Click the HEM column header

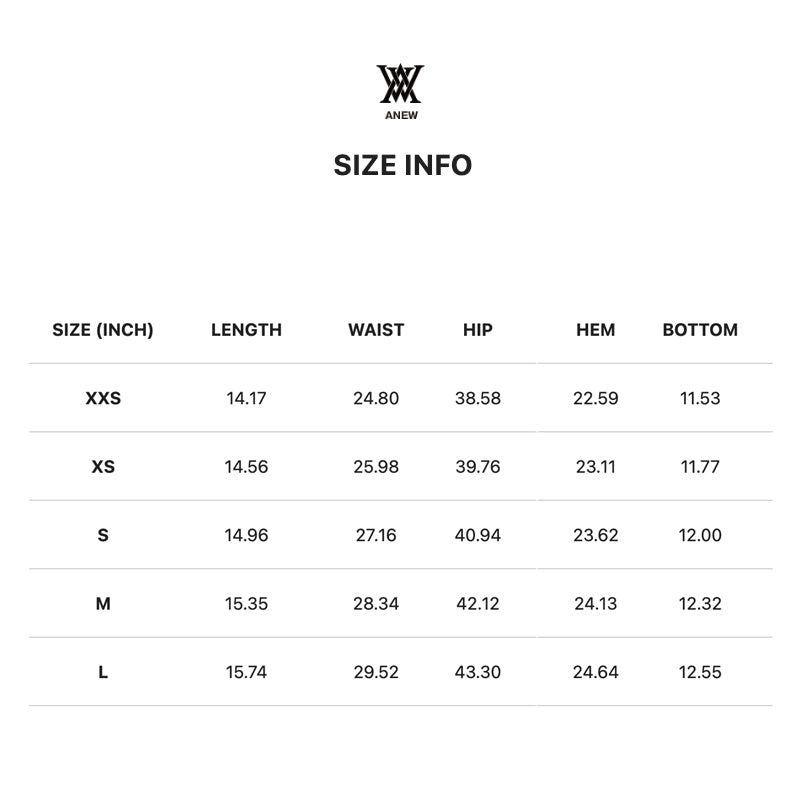point(596,330)
